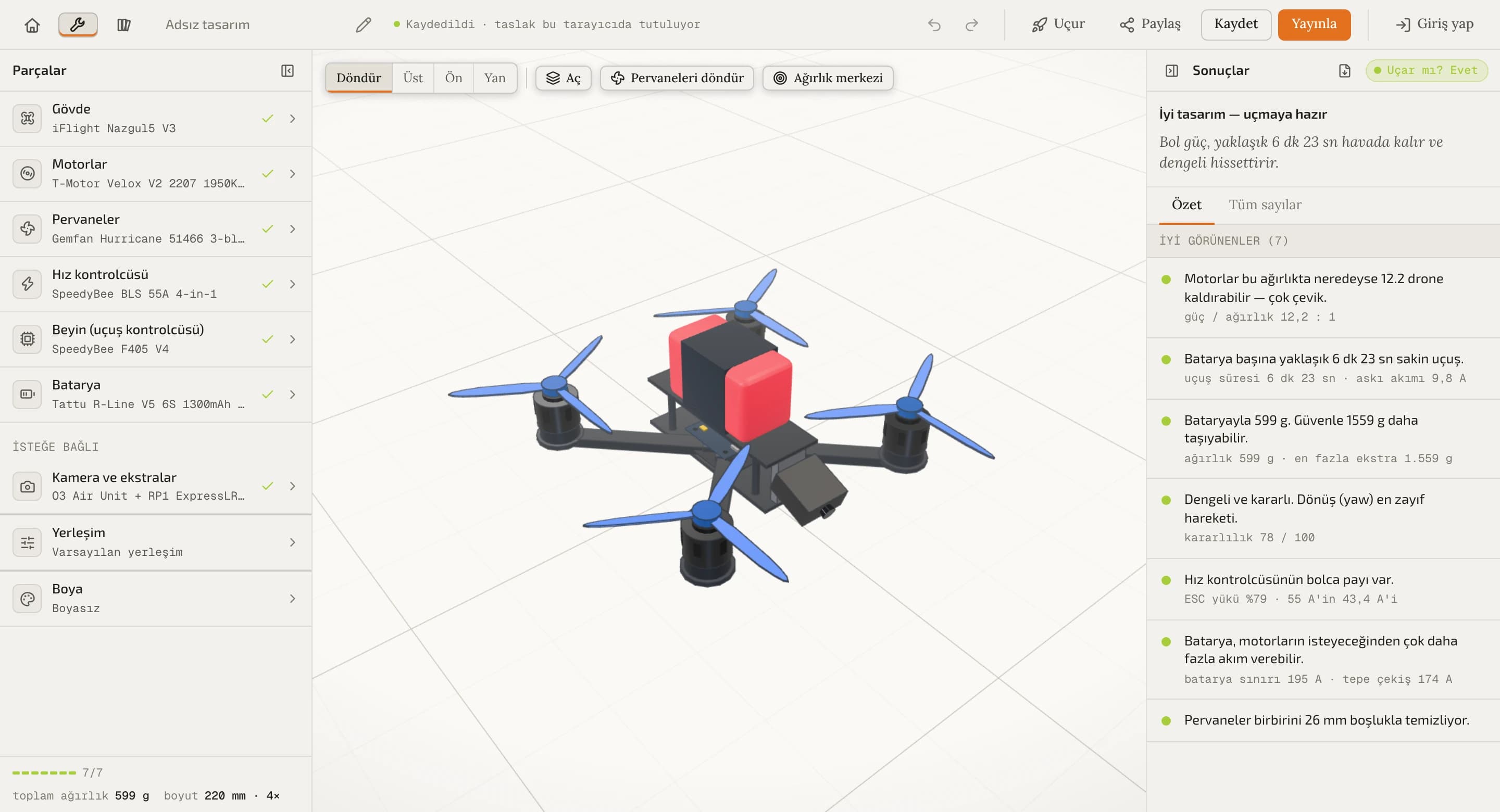Expand the Pervaneler row chevron
Screen dimensions: 1500x812
(x=292, y=229)
